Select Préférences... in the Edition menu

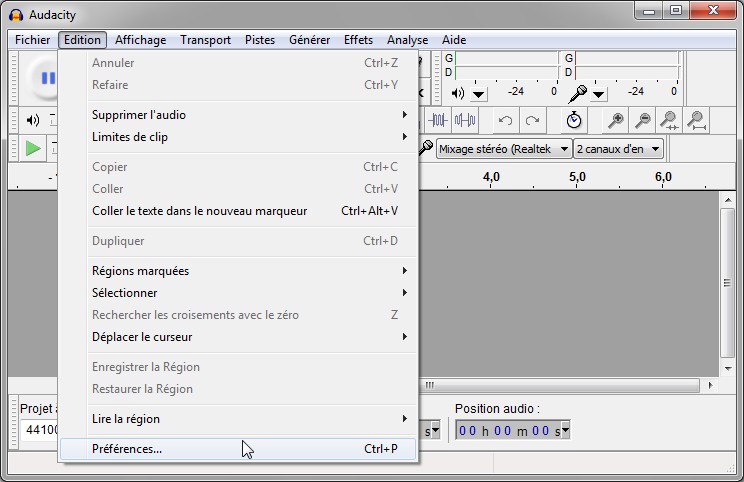pos(127,449)
